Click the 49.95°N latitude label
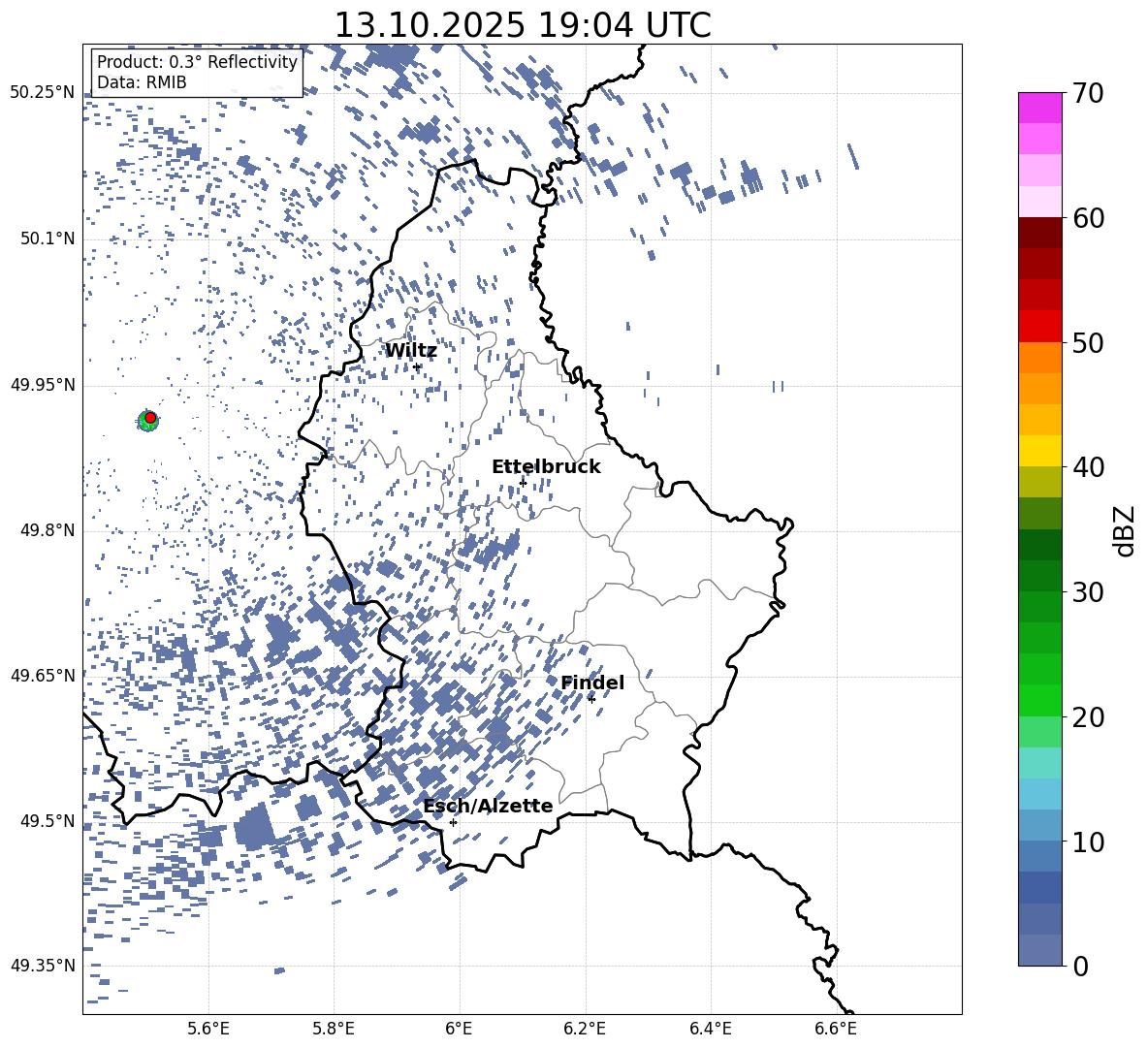 (x=43, y=385)
